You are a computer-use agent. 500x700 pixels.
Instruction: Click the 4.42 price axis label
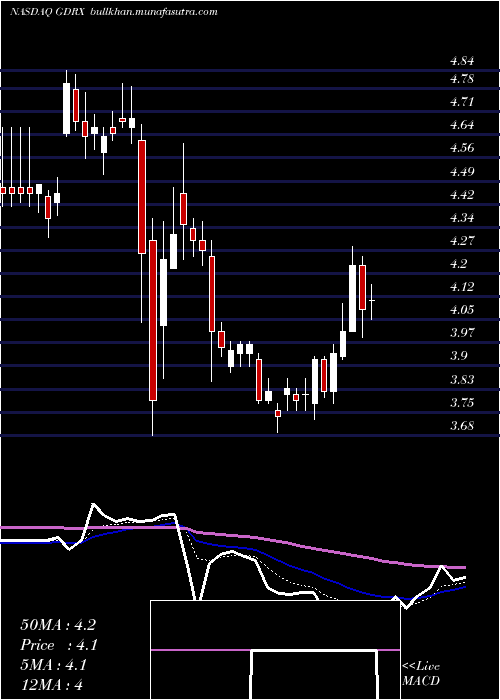tap(461, 195)
